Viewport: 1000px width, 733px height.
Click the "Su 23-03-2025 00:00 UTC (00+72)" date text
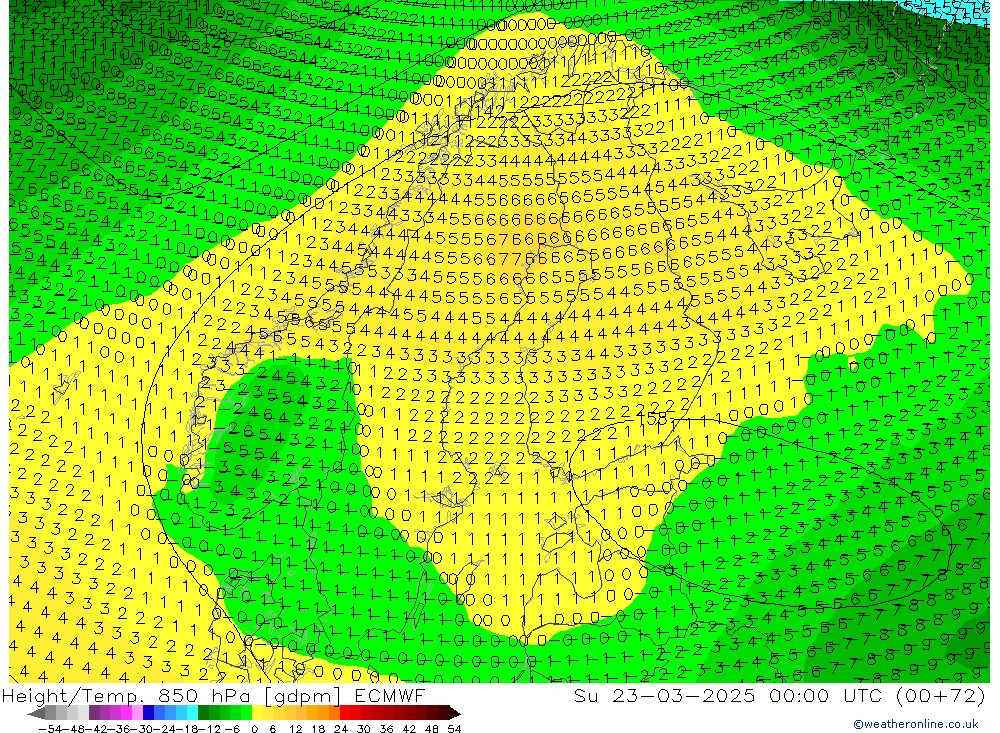[779, 695]
